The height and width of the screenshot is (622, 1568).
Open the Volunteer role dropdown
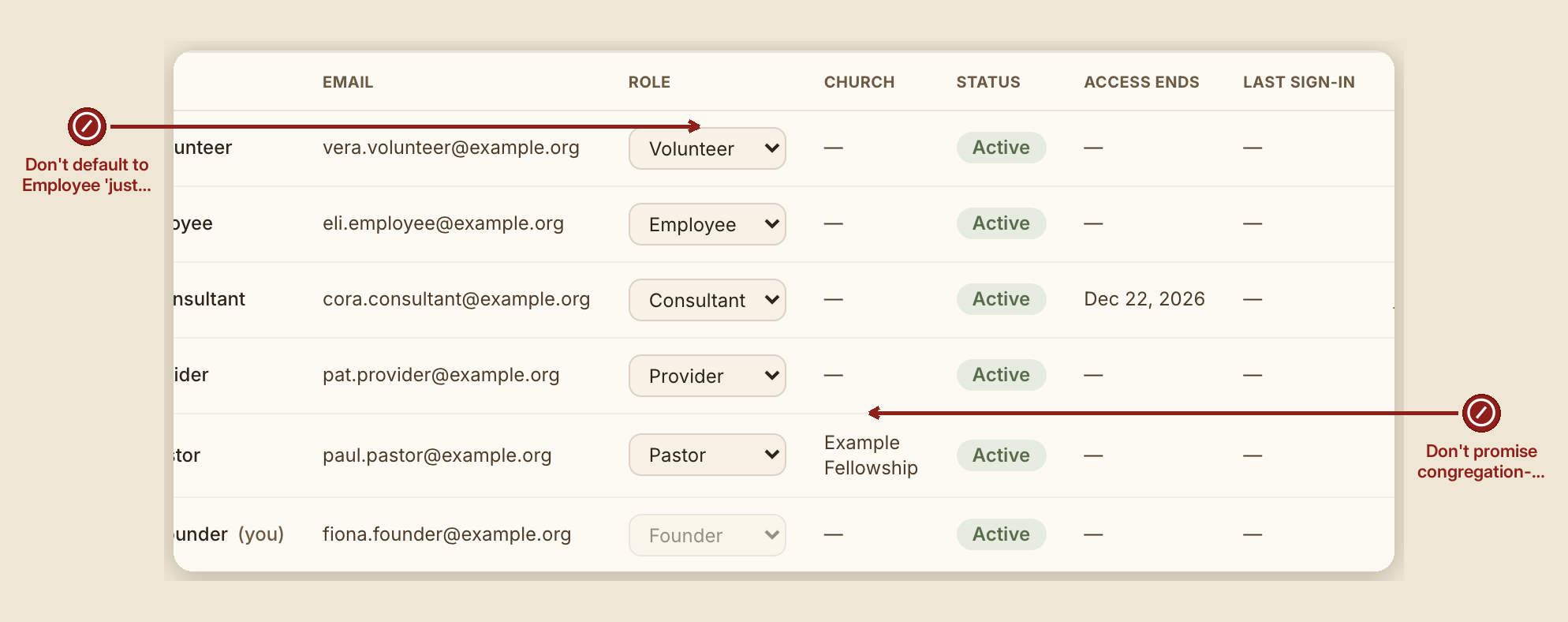[x=707, y=148]
